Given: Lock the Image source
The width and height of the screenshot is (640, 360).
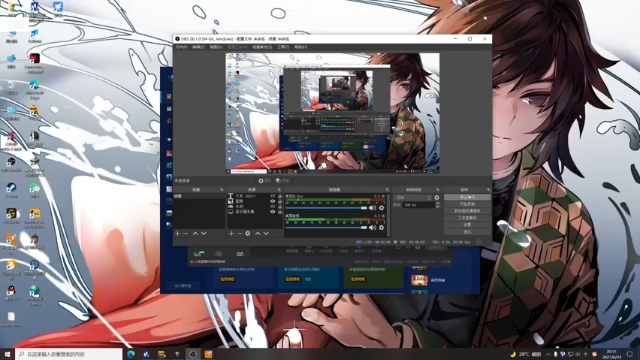Looking at the screenshot, I should tap(280, 201).
